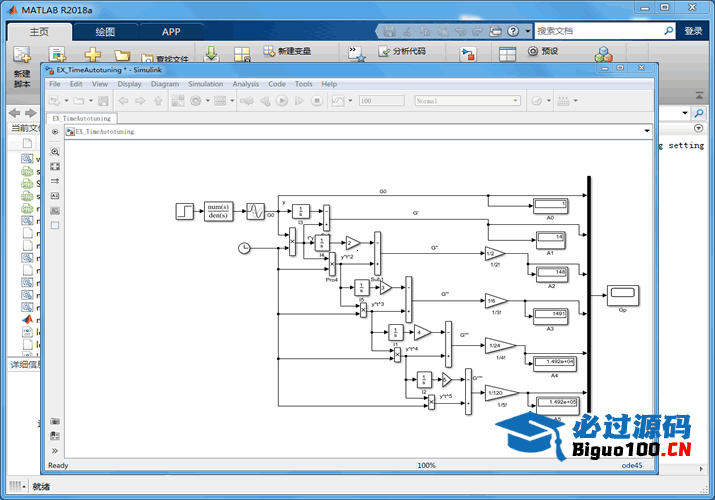Screen dimensions: 715x500
Task: Toggle the Hide/Show Model Browser button
Action: [x=55, y=131]
